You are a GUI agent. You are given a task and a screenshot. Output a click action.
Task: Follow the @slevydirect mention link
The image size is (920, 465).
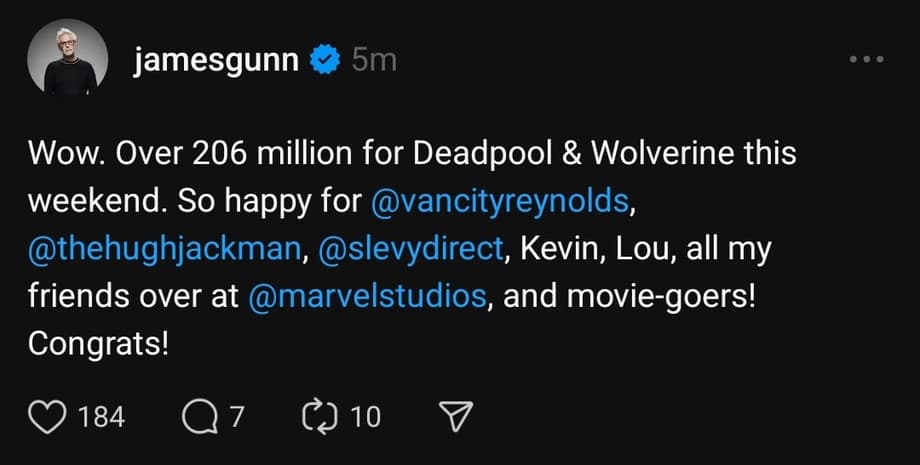pos(410,250)
